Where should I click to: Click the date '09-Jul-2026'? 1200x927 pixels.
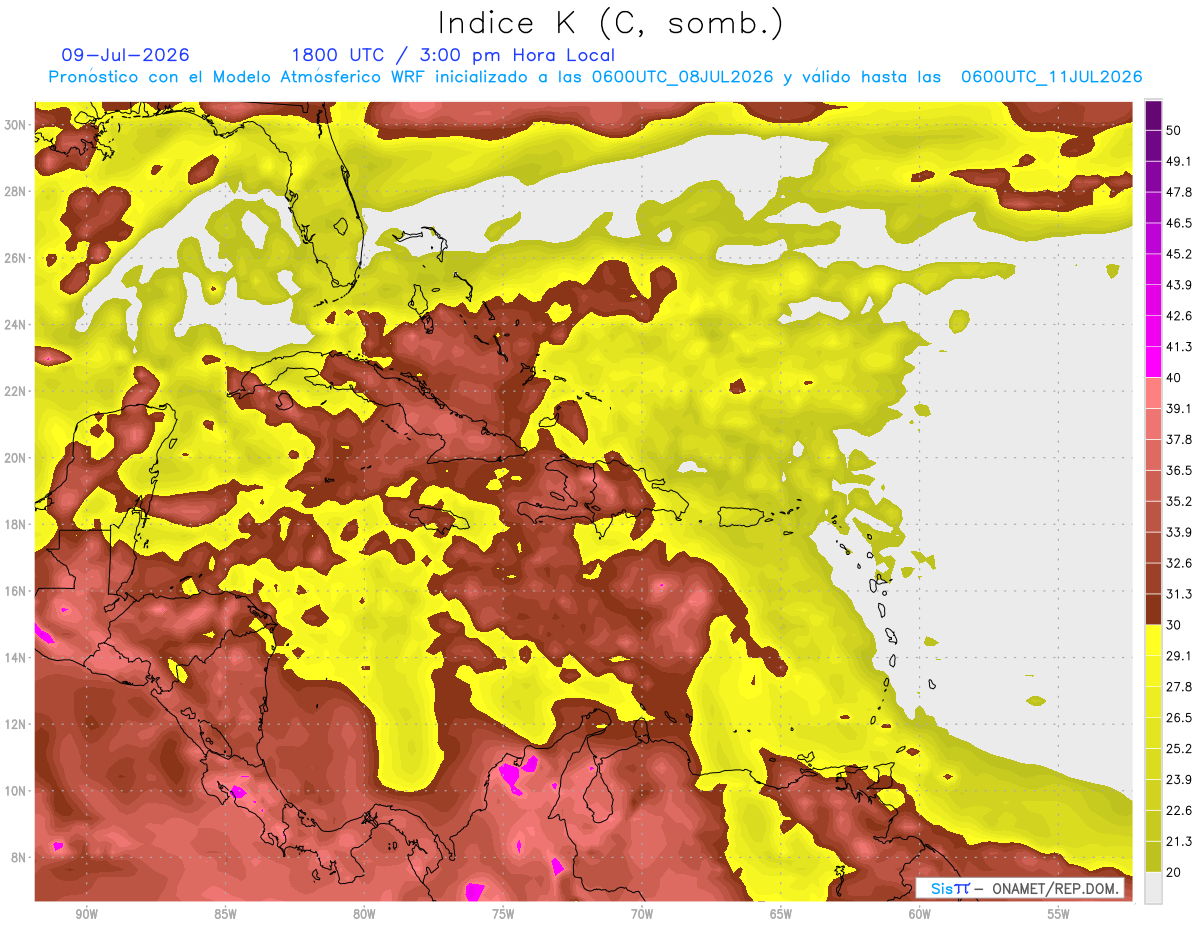coord(126,55)
